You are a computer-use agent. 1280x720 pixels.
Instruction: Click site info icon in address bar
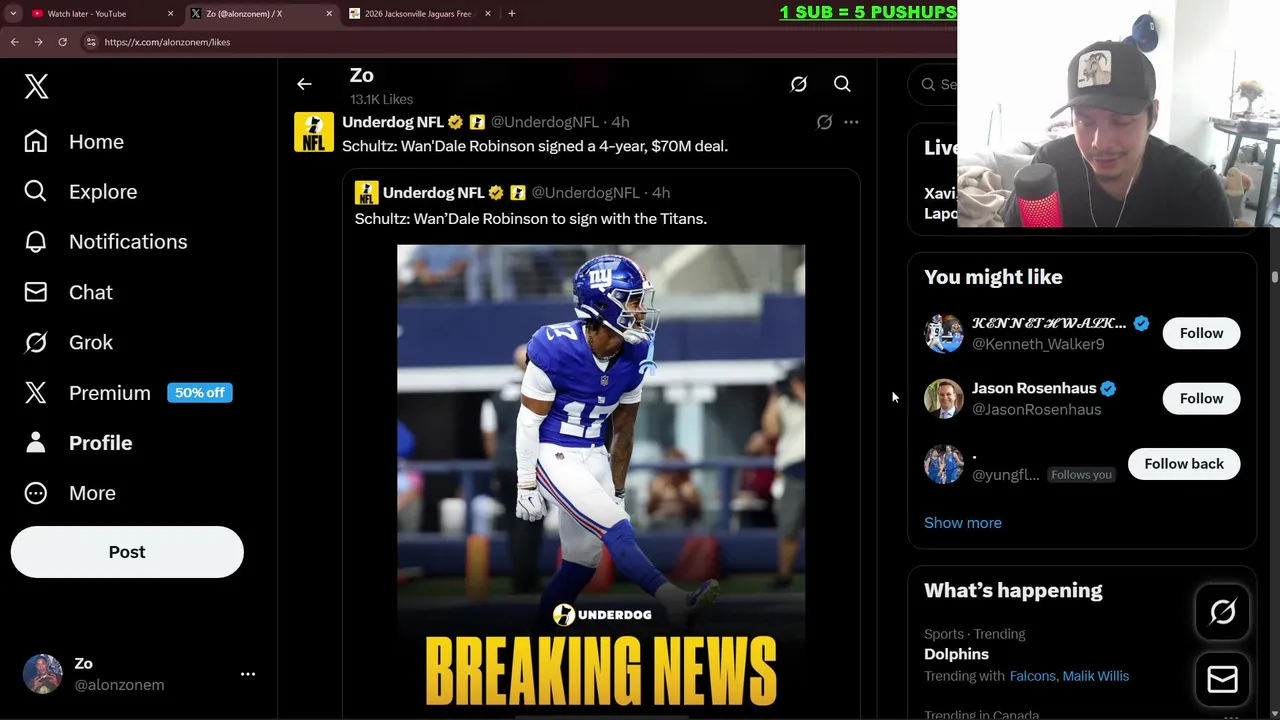(x=91, y=42)
